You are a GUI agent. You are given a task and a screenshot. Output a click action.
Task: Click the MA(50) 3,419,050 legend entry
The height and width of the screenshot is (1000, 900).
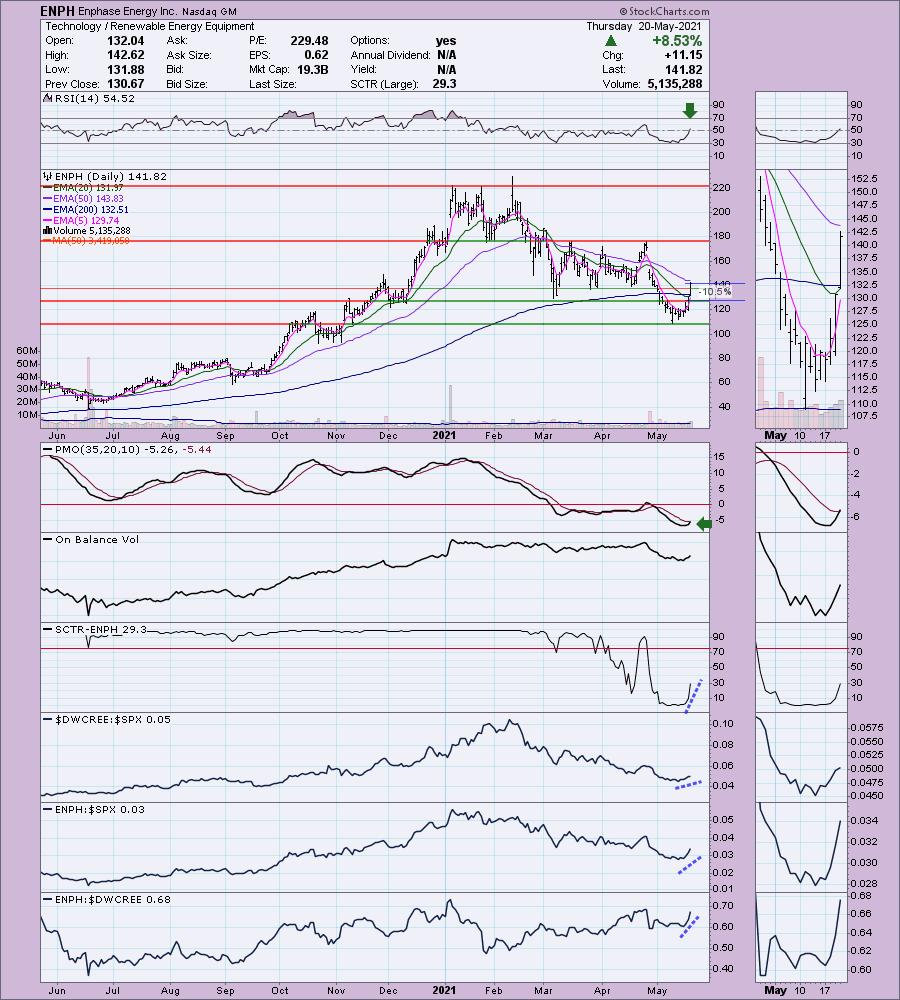[91, 240]
